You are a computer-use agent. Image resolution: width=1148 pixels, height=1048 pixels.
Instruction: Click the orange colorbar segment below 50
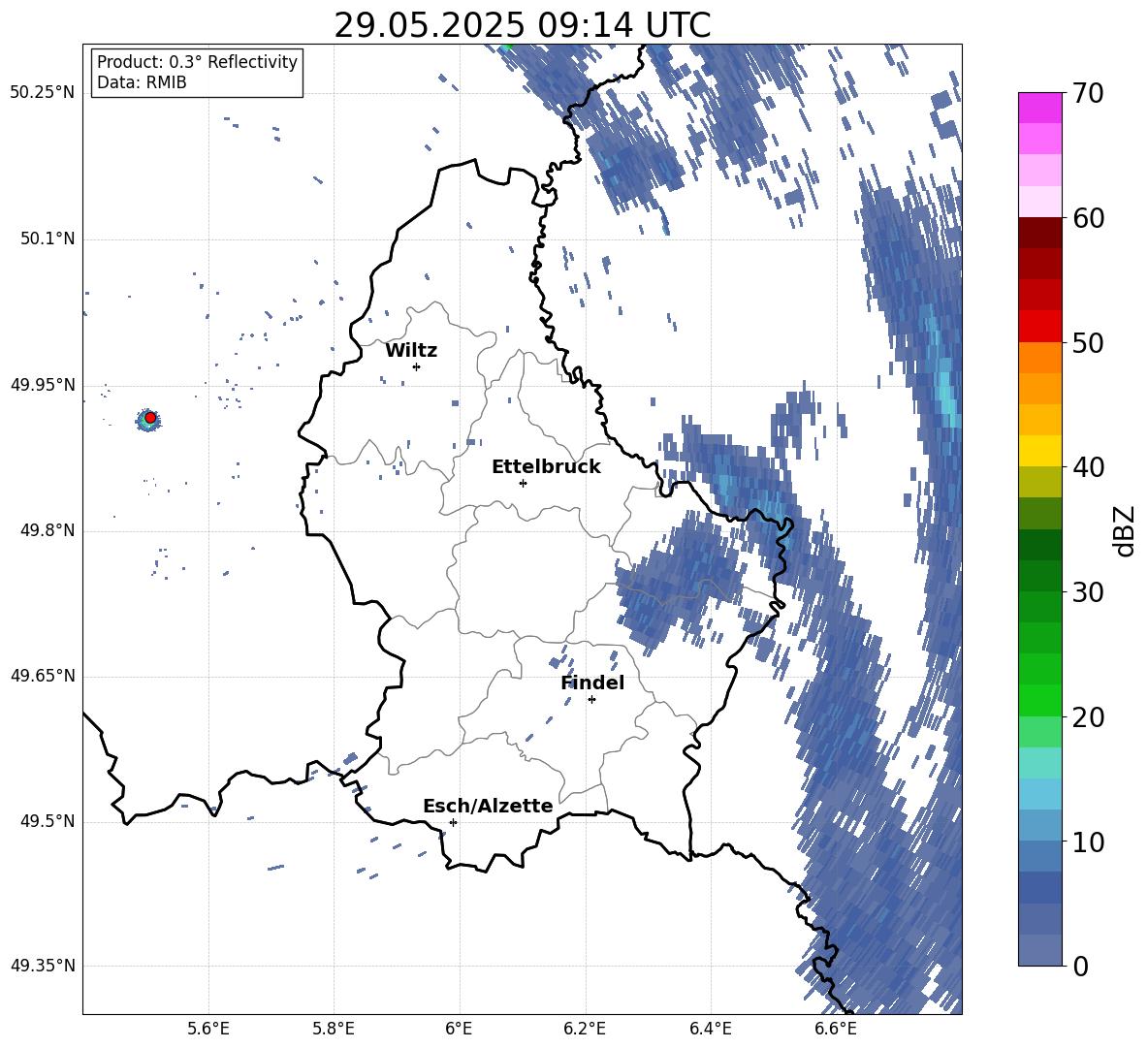1039,358
